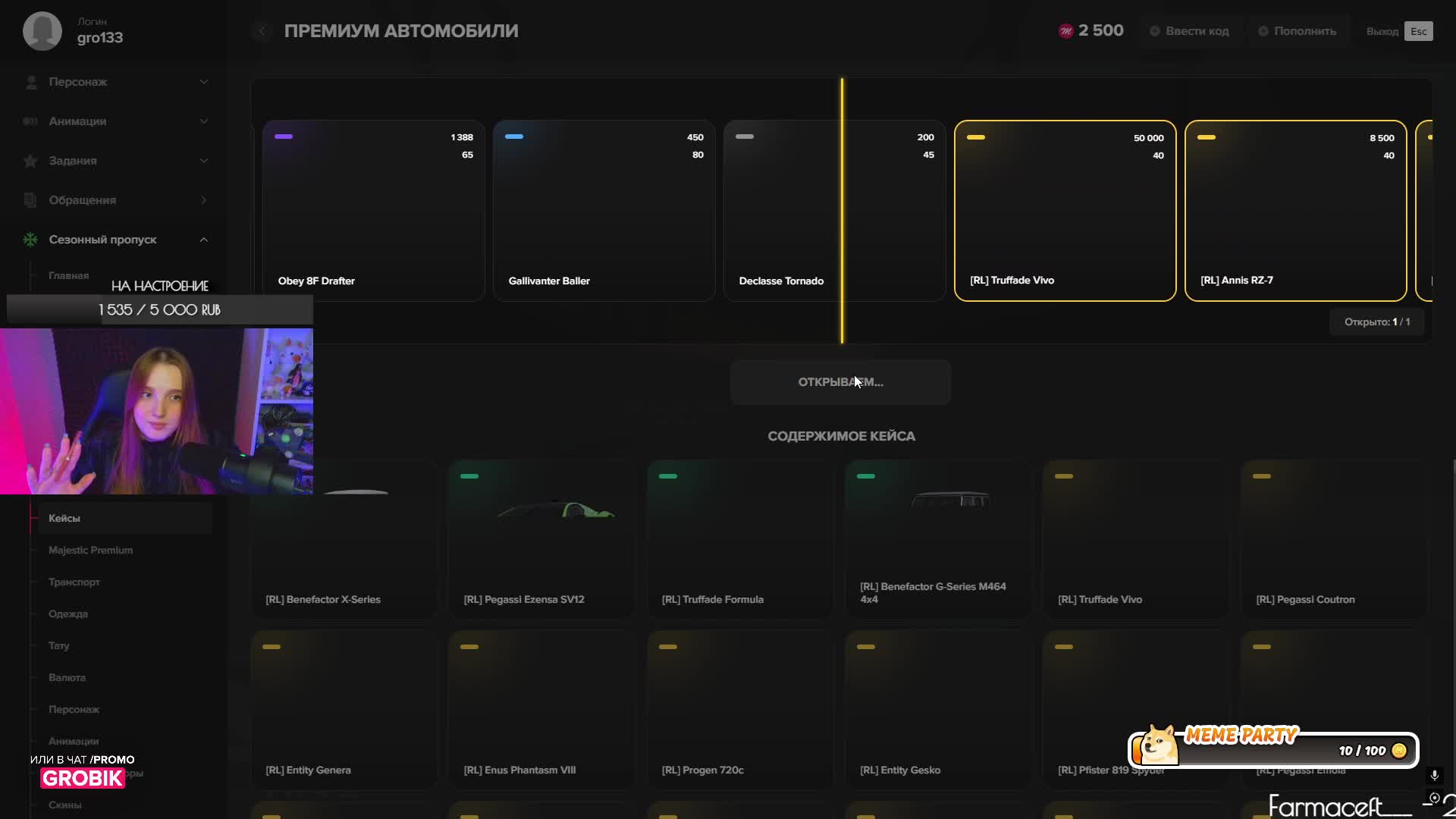Image resolution: width=1456 pixels, height=819 pixels.
Task: Open Majestic Premium section
Action: [x=90, y=550]
